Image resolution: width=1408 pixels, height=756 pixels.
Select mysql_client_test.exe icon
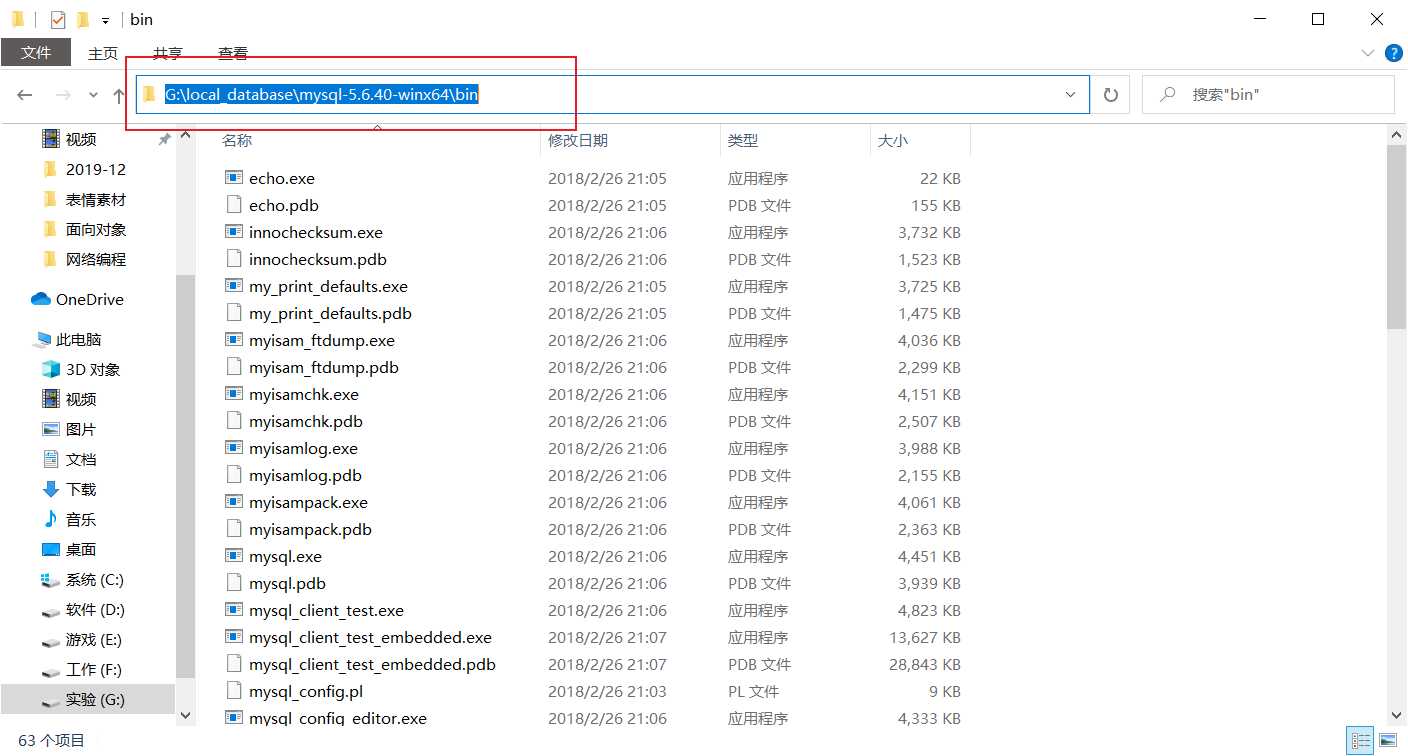coord(234,610)
